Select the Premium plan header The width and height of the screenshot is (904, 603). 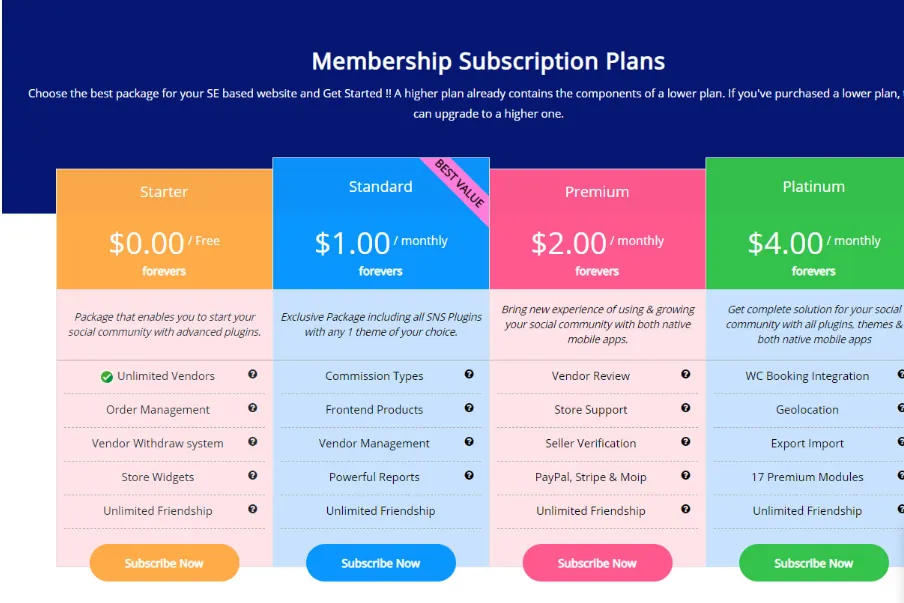coord(597,191)
